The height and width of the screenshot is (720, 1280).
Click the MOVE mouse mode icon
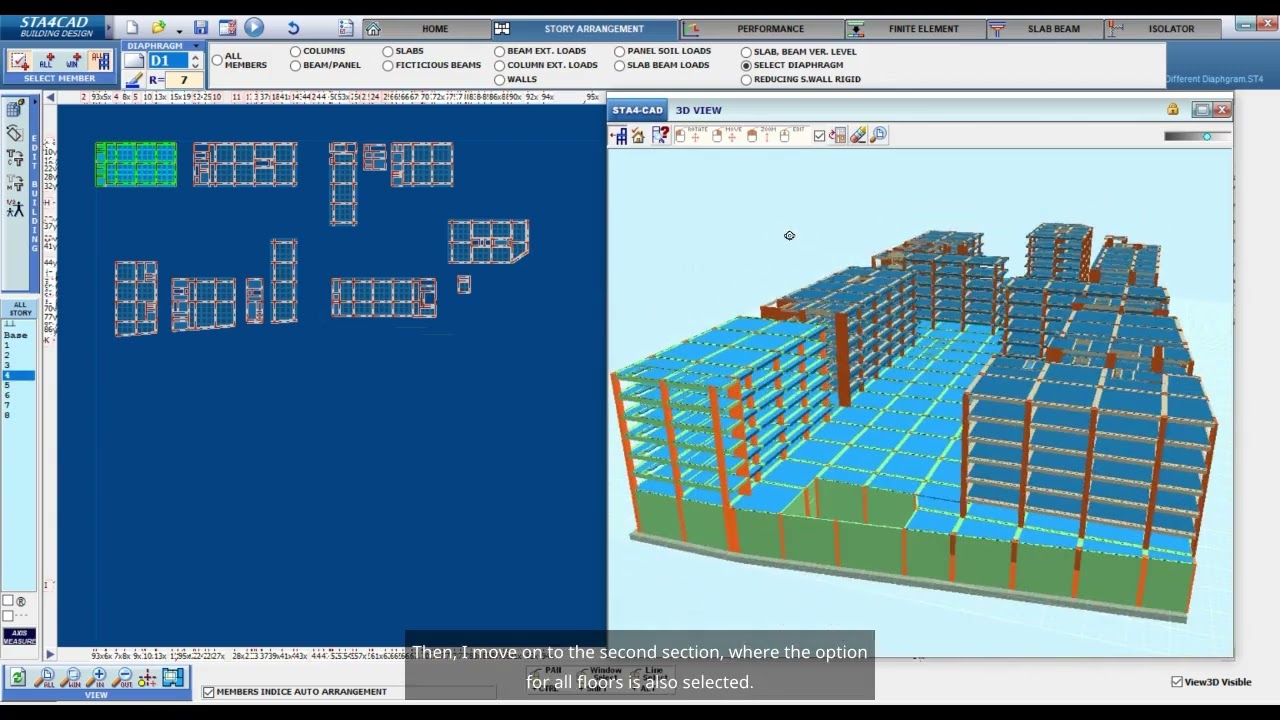pos(717,135)
